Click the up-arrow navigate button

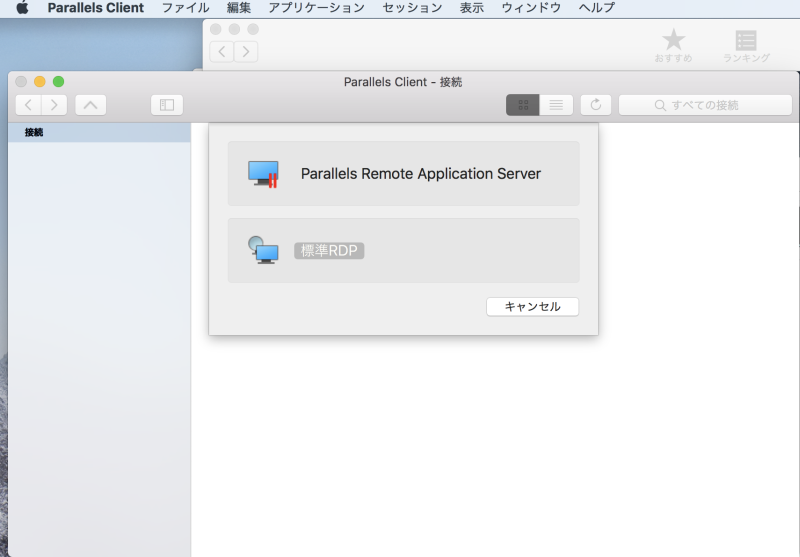point(91,105)
